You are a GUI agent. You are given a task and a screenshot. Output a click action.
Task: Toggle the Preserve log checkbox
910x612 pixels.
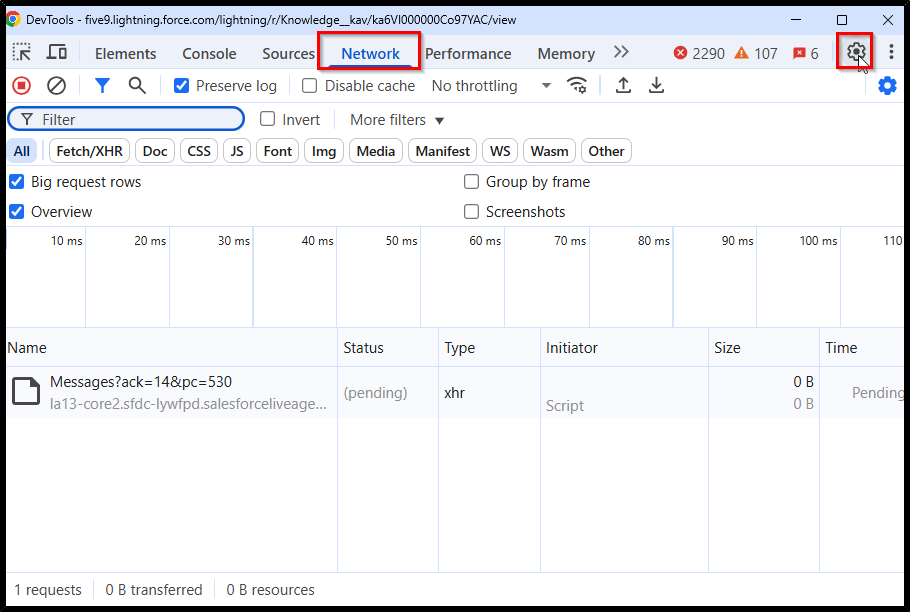pos(182,86)
